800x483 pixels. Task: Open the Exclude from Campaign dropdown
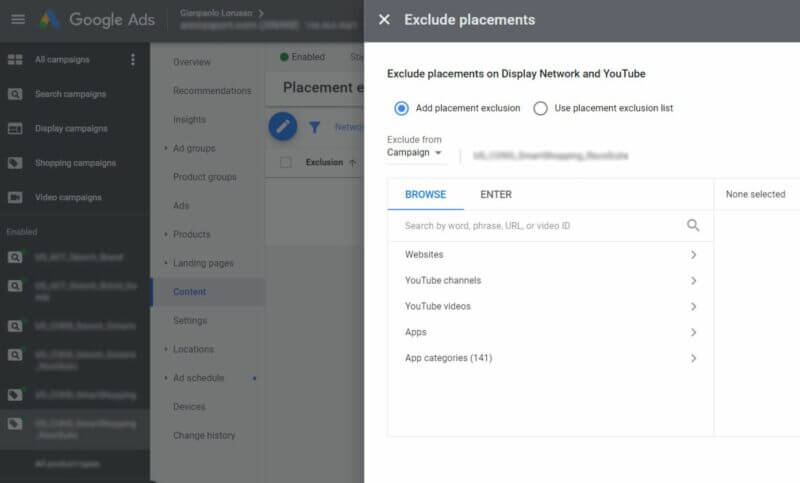pos(414,153)
